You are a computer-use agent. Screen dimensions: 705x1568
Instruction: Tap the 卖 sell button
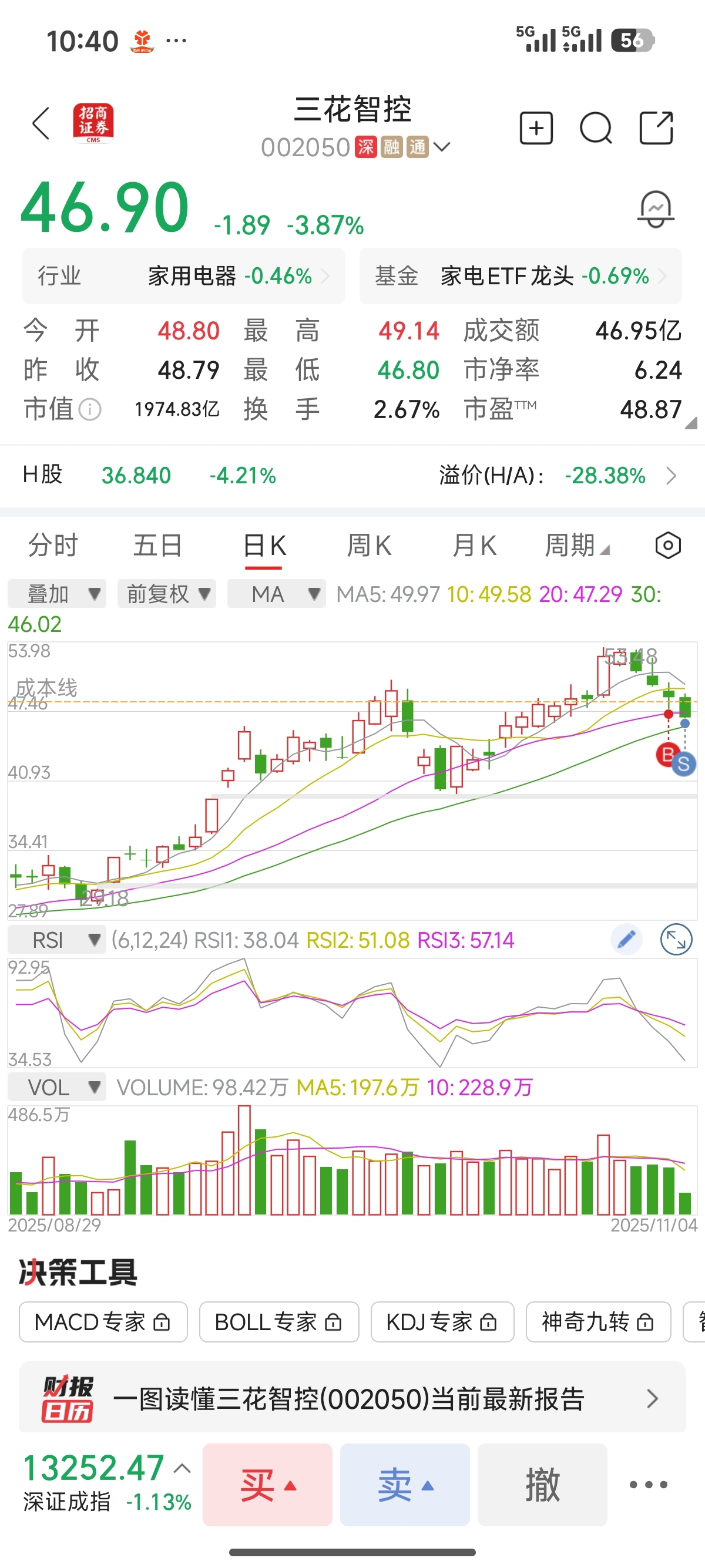pos(405,1485)
